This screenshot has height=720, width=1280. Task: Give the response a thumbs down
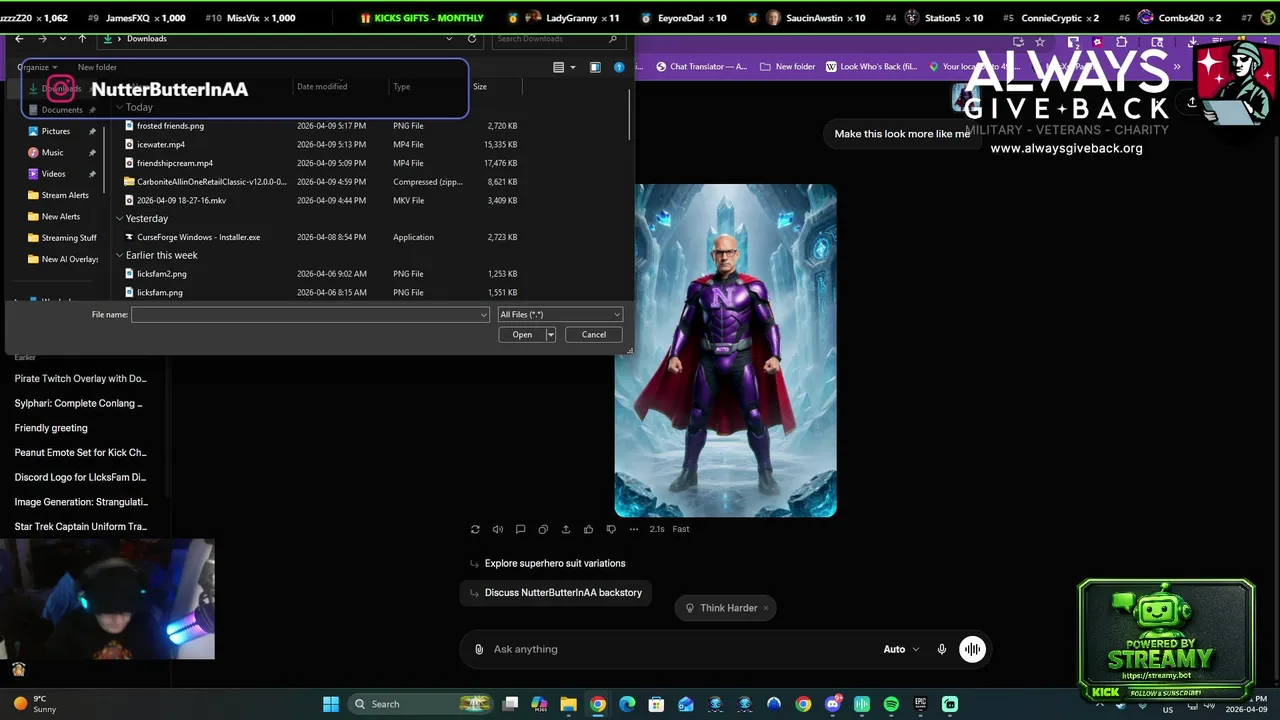611,529
